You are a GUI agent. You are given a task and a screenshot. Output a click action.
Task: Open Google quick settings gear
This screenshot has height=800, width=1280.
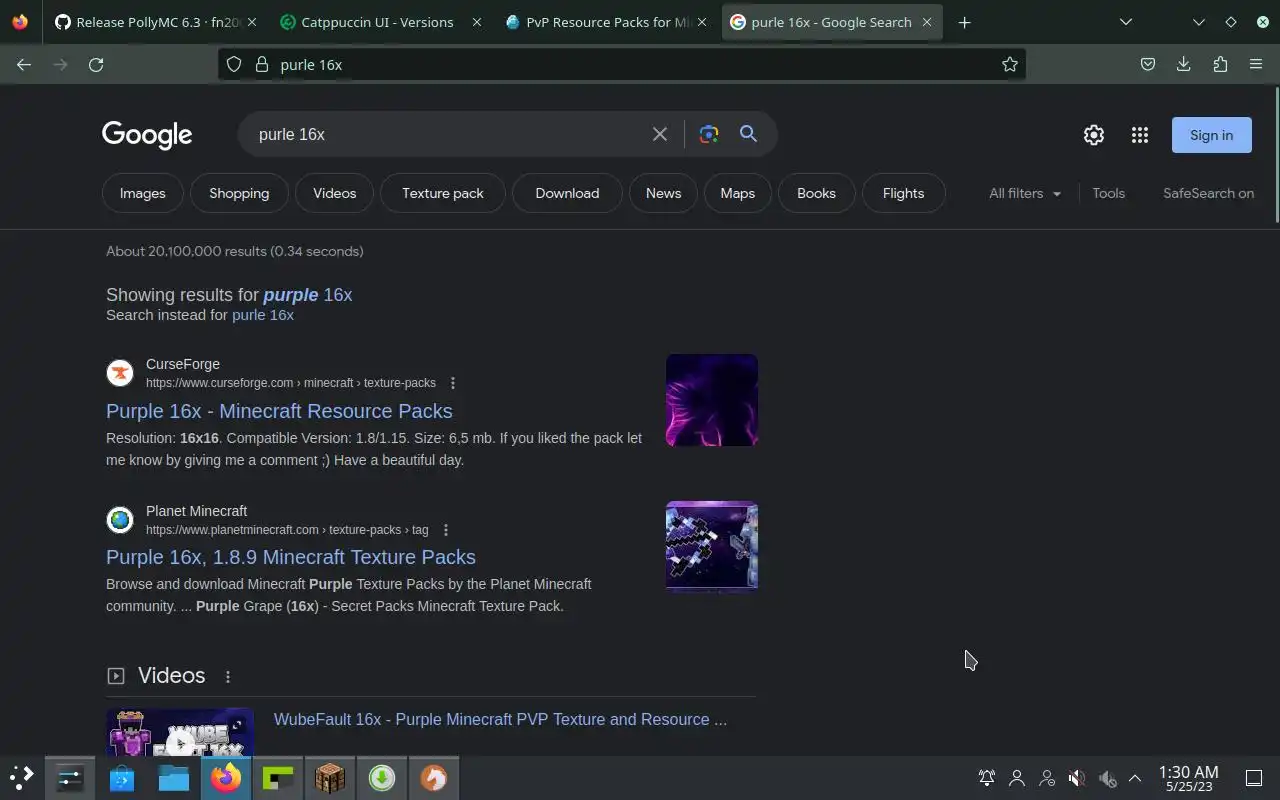(1094, 135)
